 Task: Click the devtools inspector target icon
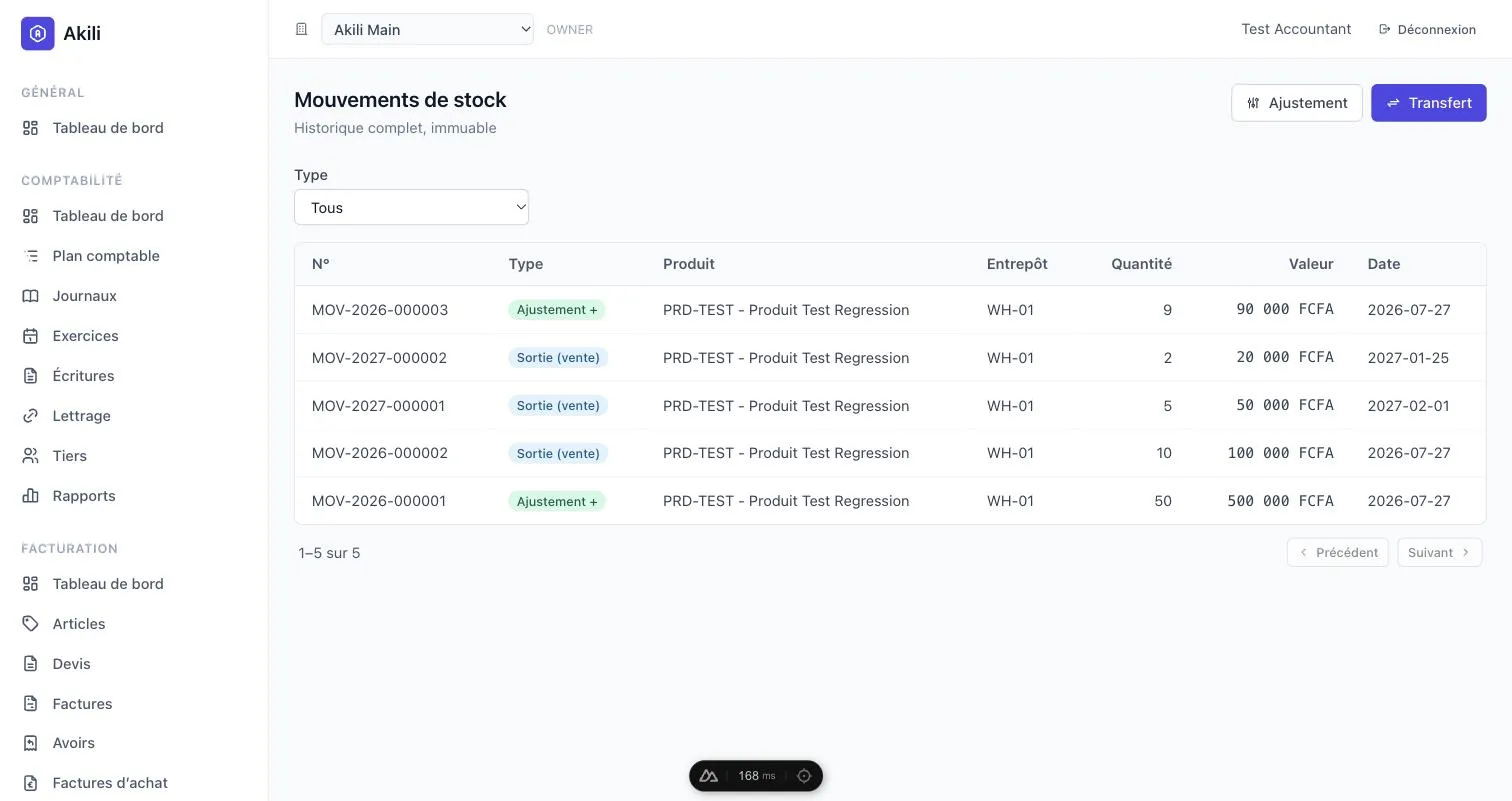(x=804, y=776)
